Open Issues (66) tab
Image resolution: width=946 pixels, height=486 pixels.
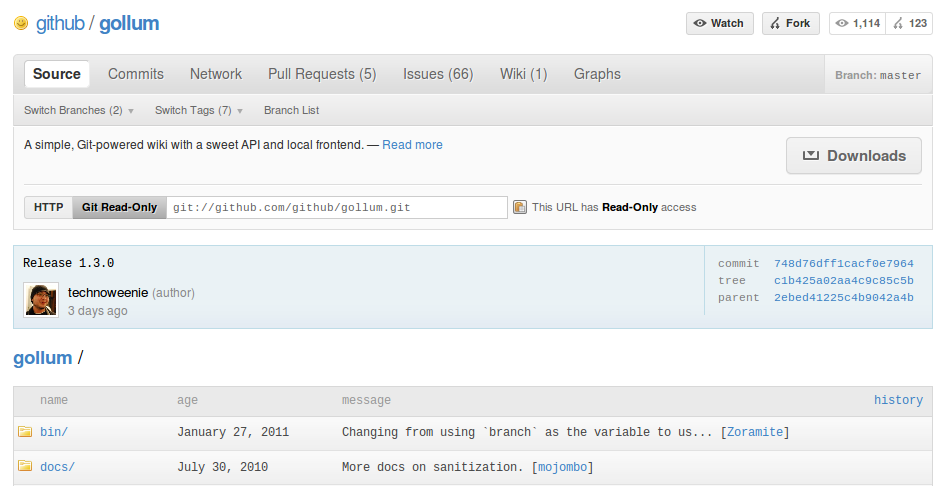(x=438, y=74)
